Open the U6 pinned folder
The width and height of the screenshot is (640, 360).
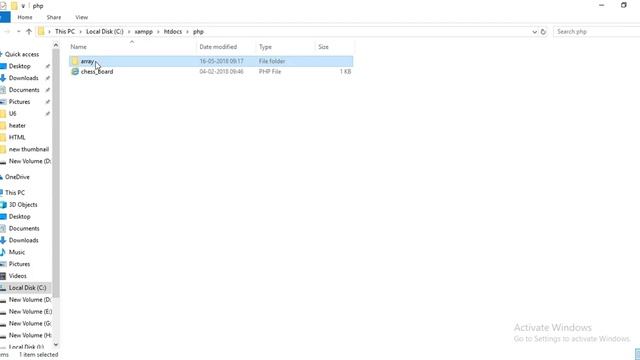tap(12, 113)
